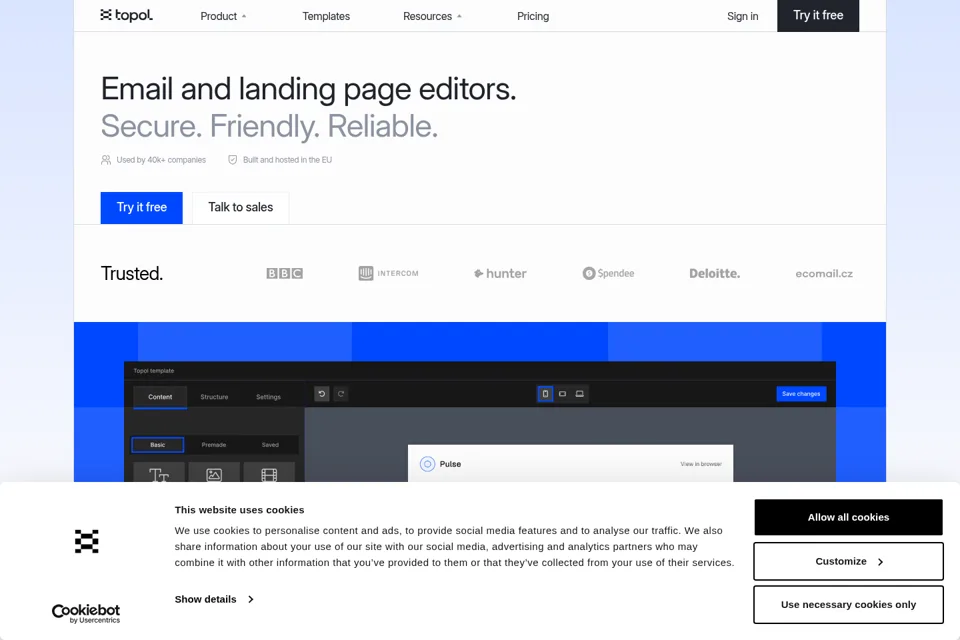960x640 pixels.
Task: Click the Sign in link
Action: pyautogui.click(x=742, y=17)
